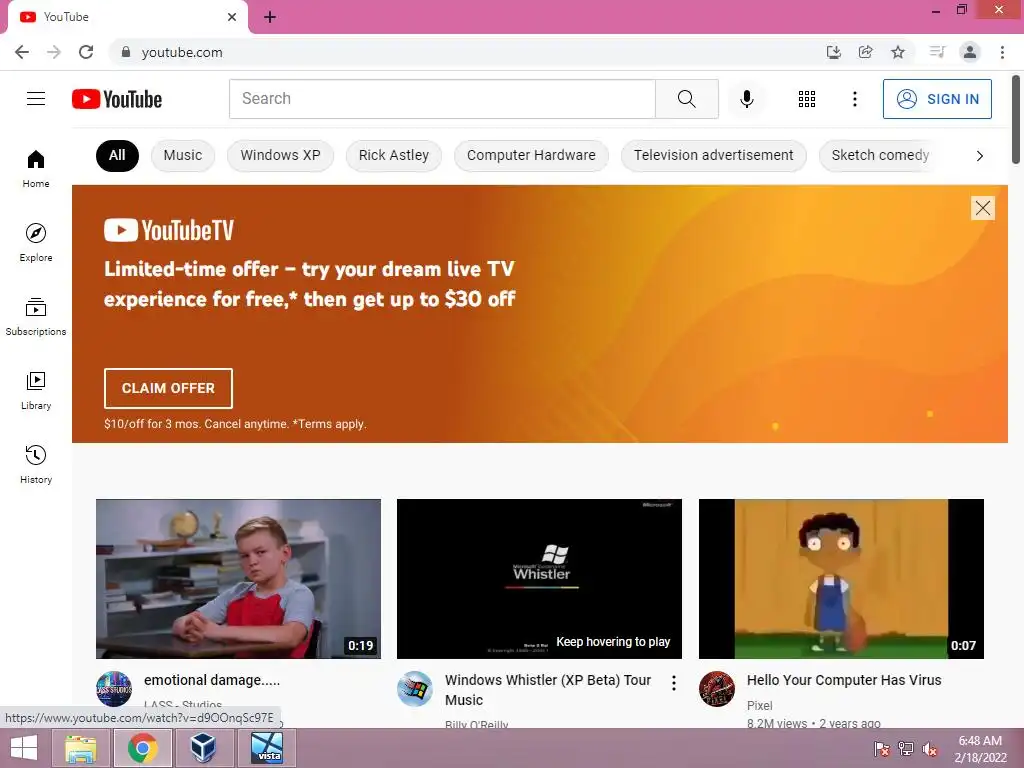Open the Windows Start button

tap(24, 748)
